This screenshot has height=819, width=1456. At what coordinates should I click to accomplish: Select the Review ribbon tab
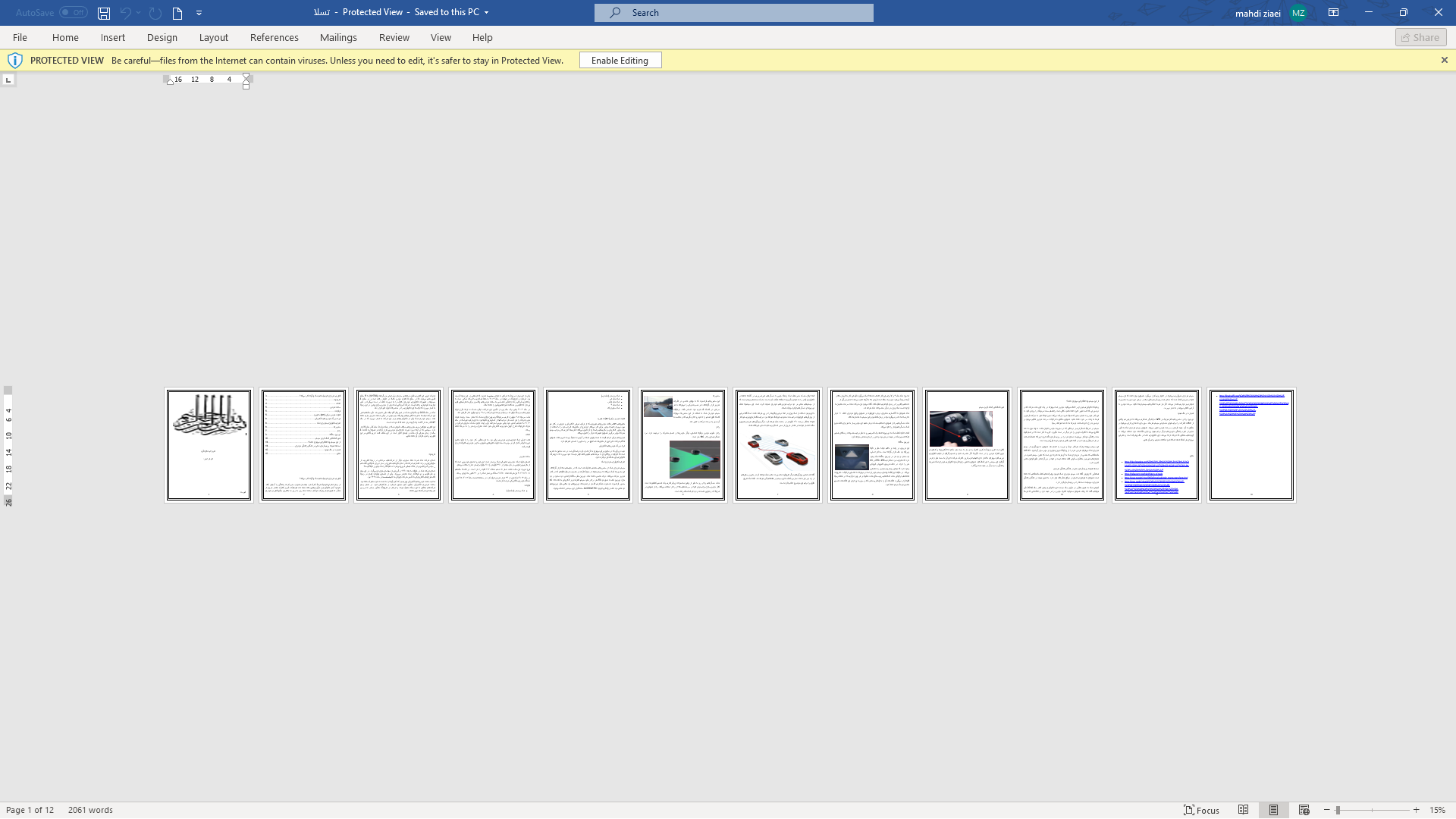(394, 37)
